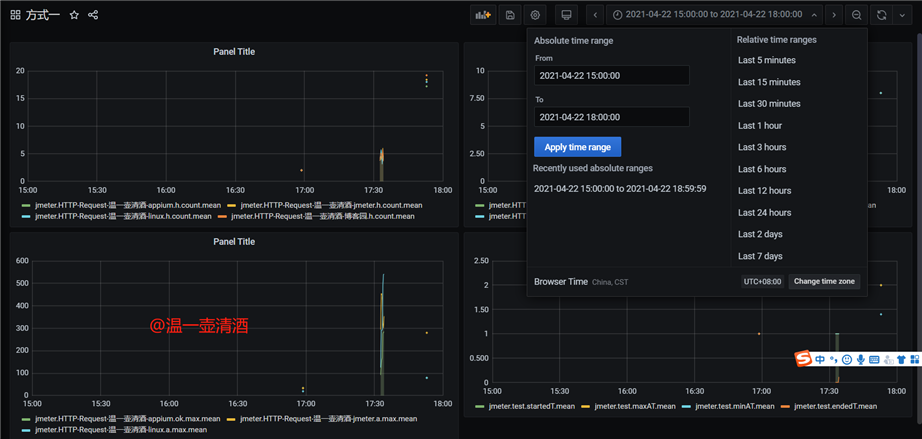This screenshot has width=922, height=439.
Task: Choose Last 2 days
Action: (760, 234)
